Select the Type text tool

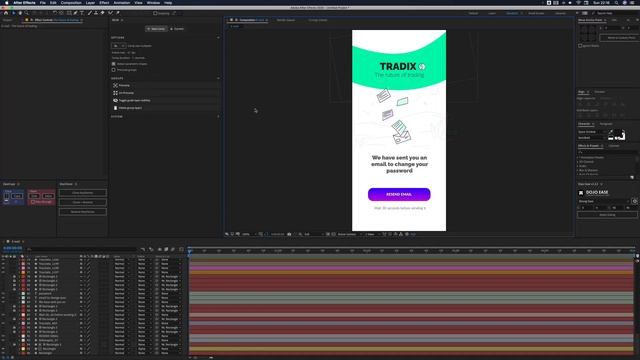click(82, 13)
